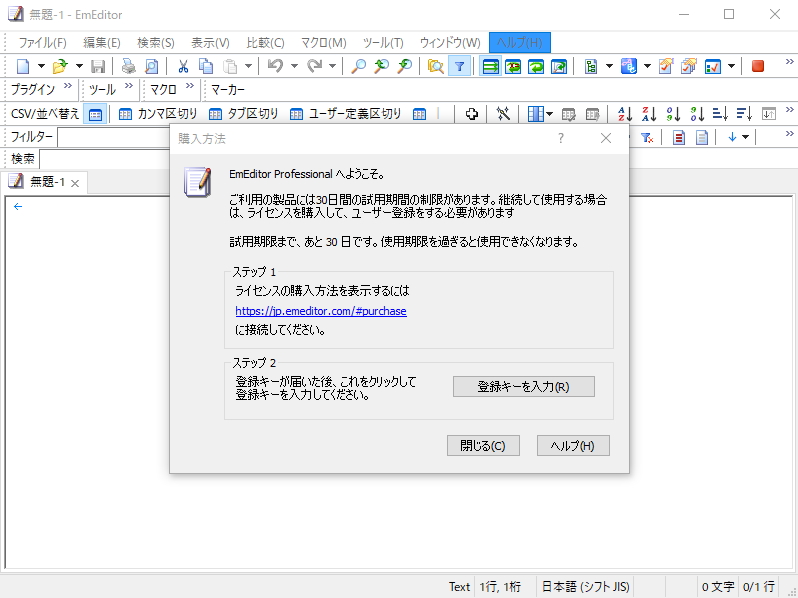Click the Print Preview icon

[151, 66]
